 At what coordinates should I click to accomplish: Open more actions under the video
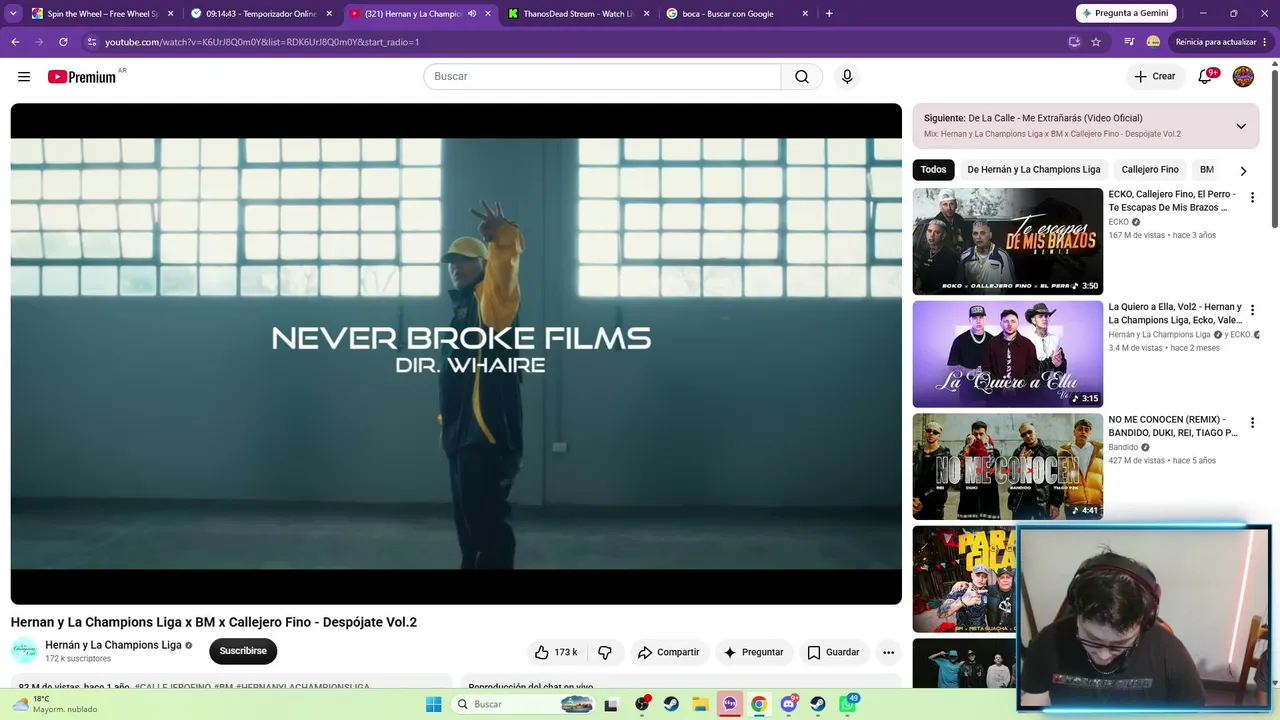click(x=888, y=652)
